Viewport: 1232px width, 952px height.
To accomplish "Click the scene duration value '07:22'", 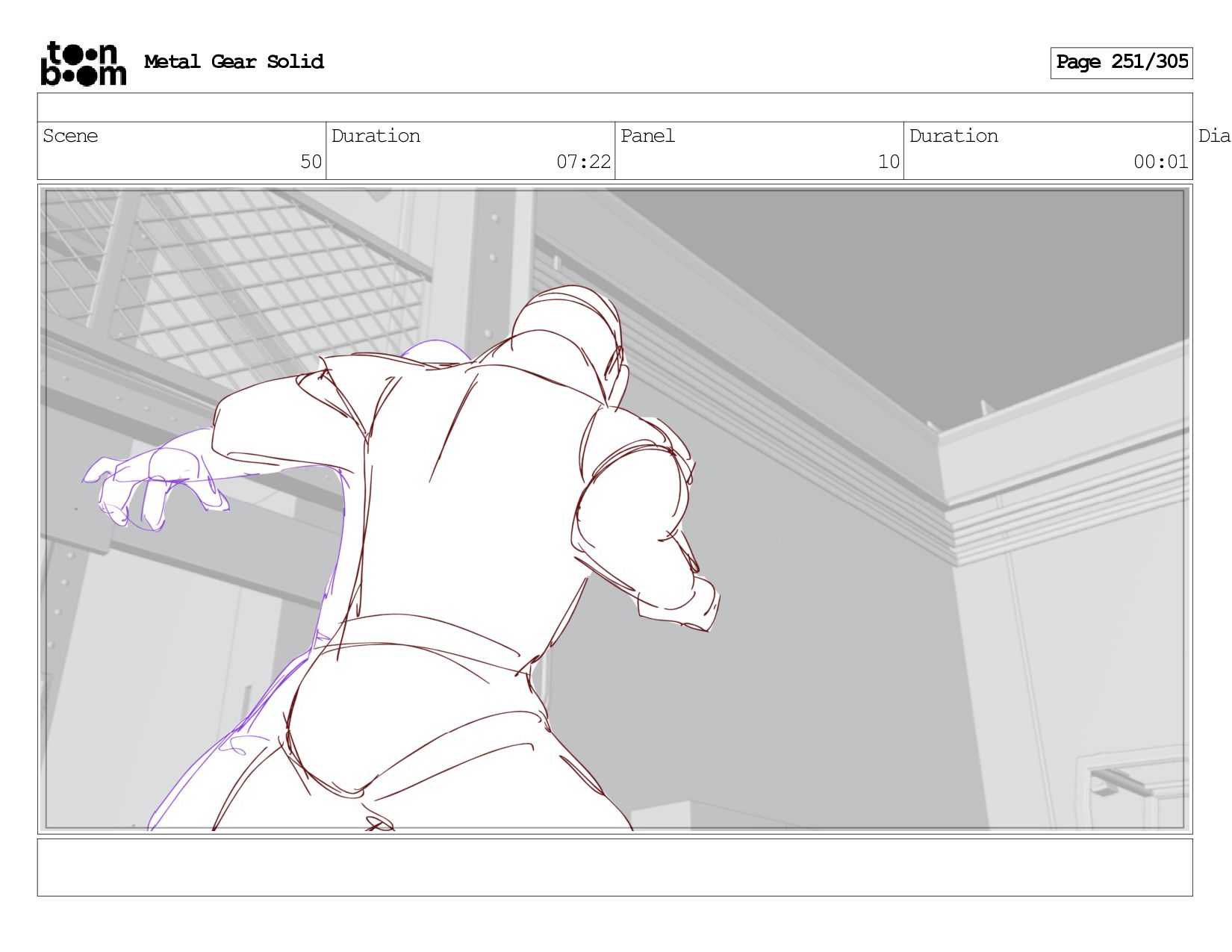I will 583,162.
